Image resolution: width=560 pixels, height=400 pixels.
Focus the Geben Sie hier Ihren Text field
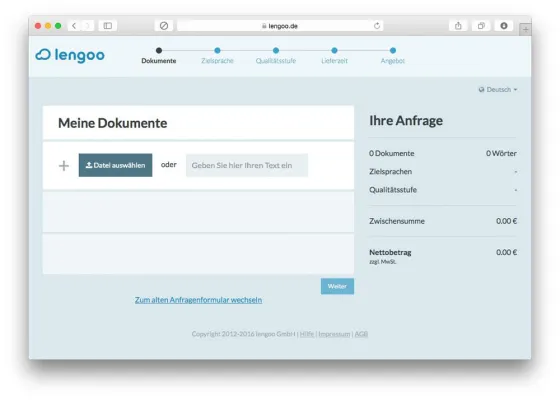click(247, 165)
